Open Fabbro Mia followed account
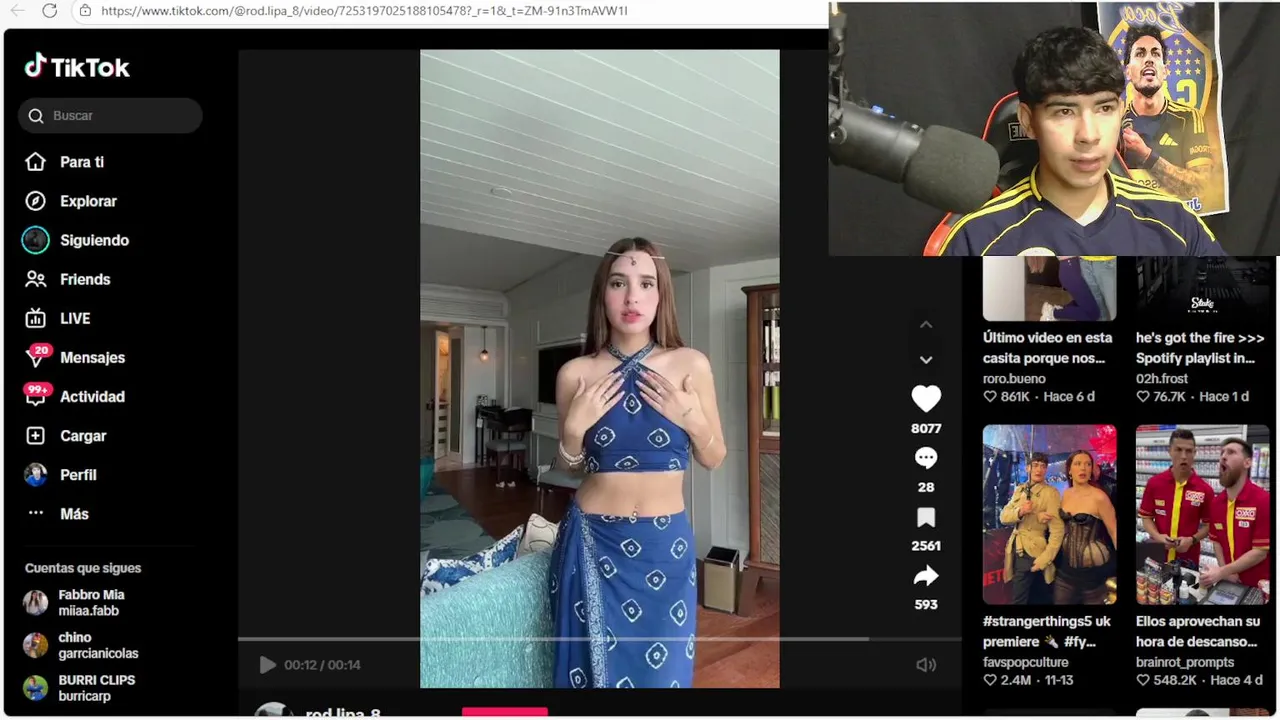Screen dimensions: 1280x720 91,603
